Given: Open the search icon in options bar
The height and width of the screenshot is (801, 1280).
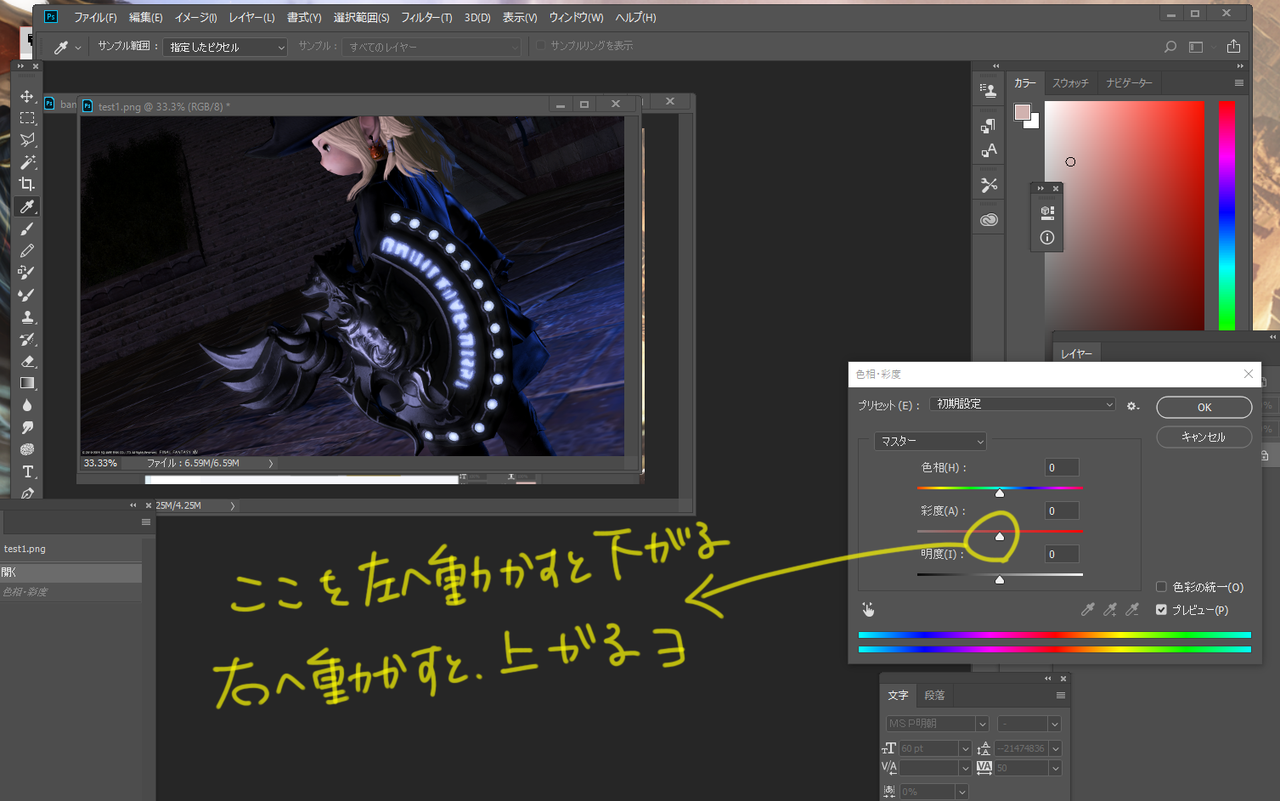Looking at the screenshot, I should [x=1170, y=47].
